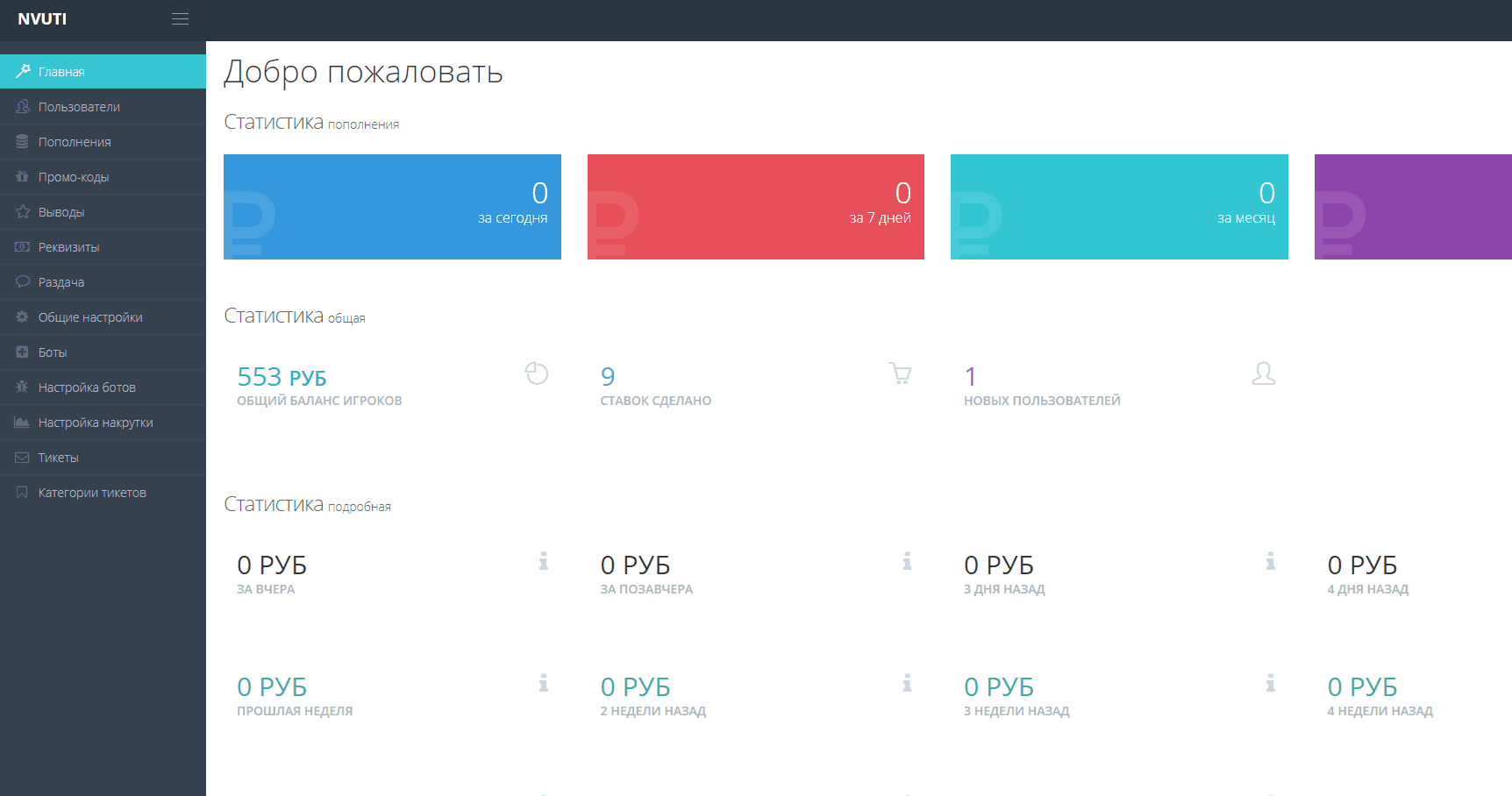Image resolution: width=1512 pixels, height=796 pixels.
Task: Open the Пользователи section
Action: tap(79, 107)
